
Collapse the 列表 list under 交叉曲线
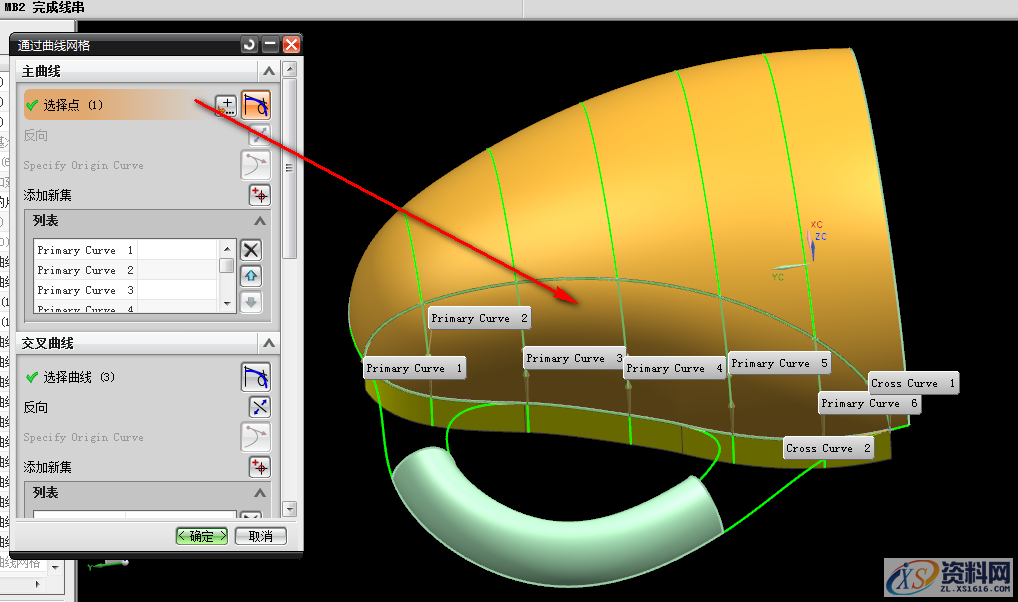(x=260, y=493)
